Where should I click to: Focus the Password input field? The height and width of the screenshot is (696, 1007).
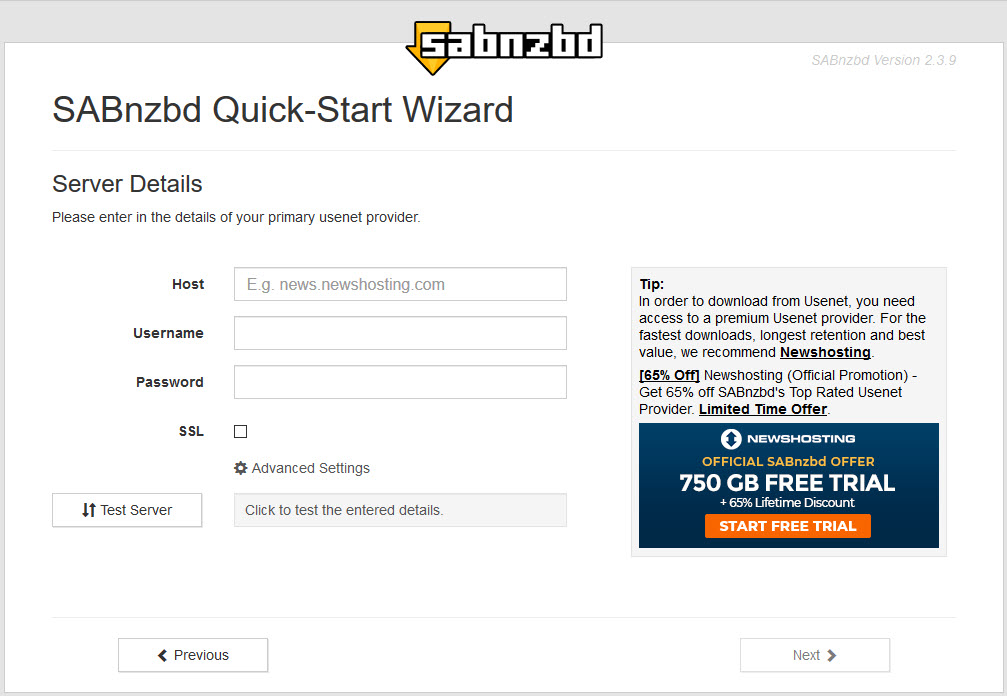(x=400, y=382)
